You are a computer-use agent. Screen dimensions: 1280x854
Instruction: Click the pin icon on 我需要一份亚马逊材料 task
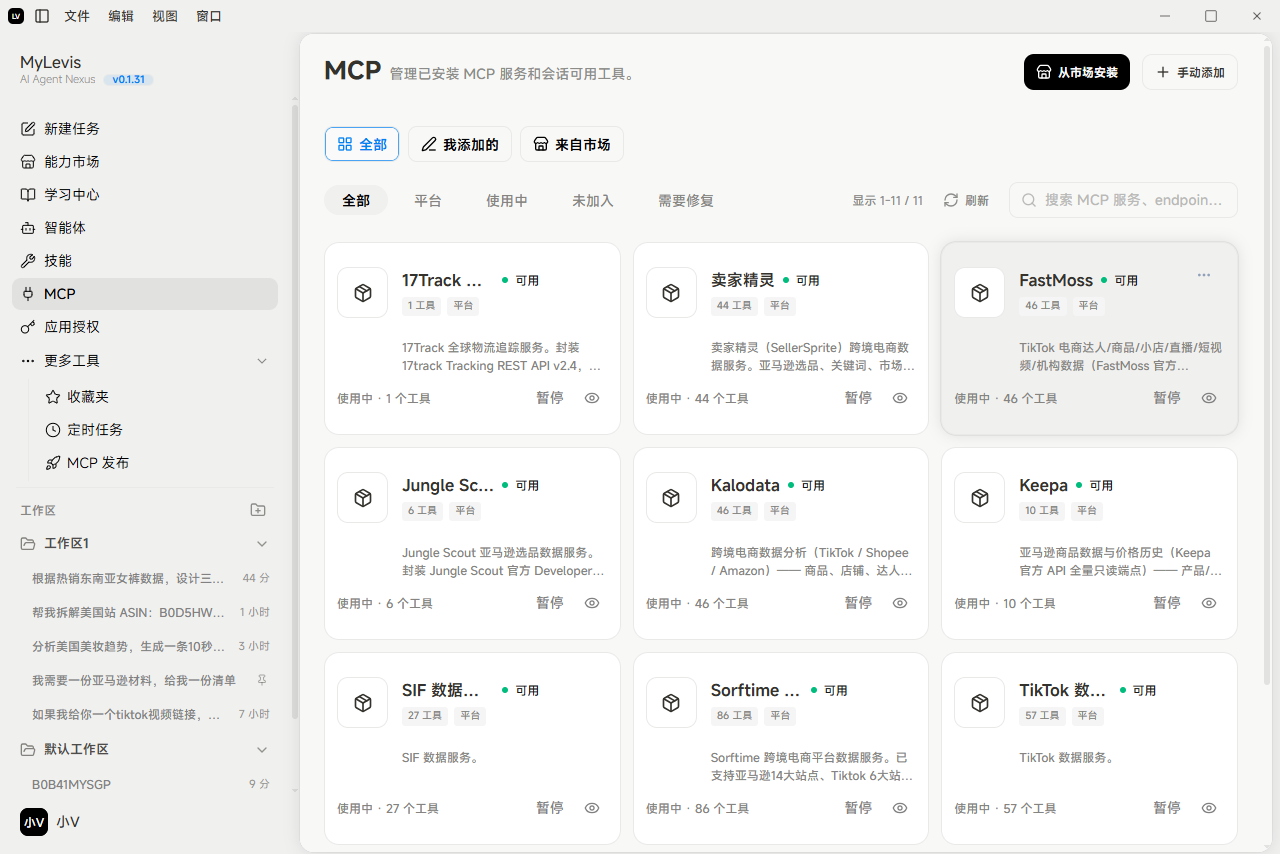(x=262, y=680)
